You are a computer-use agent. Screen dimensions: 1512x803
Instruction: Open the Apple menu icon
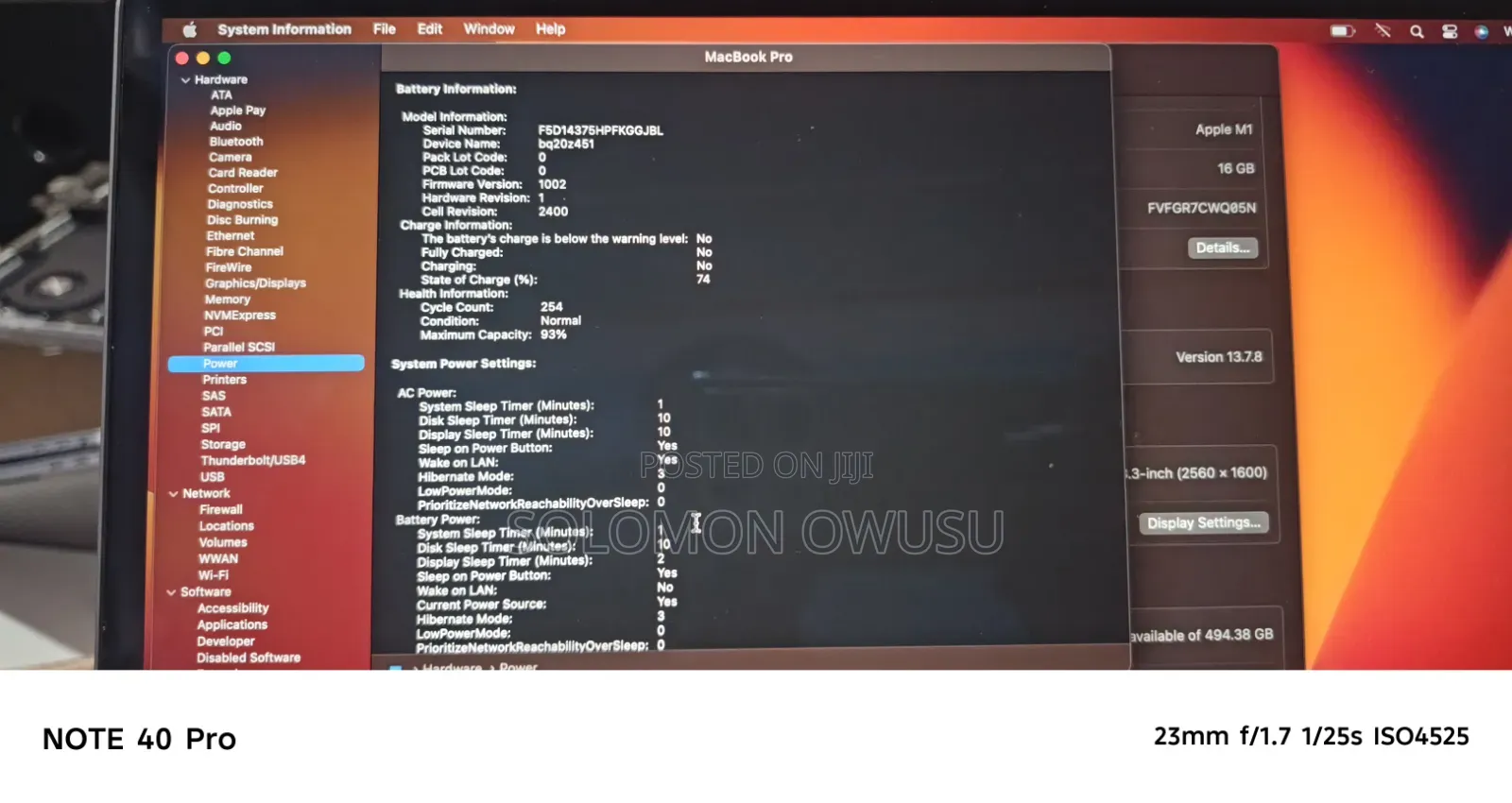[x=190, y=30]
